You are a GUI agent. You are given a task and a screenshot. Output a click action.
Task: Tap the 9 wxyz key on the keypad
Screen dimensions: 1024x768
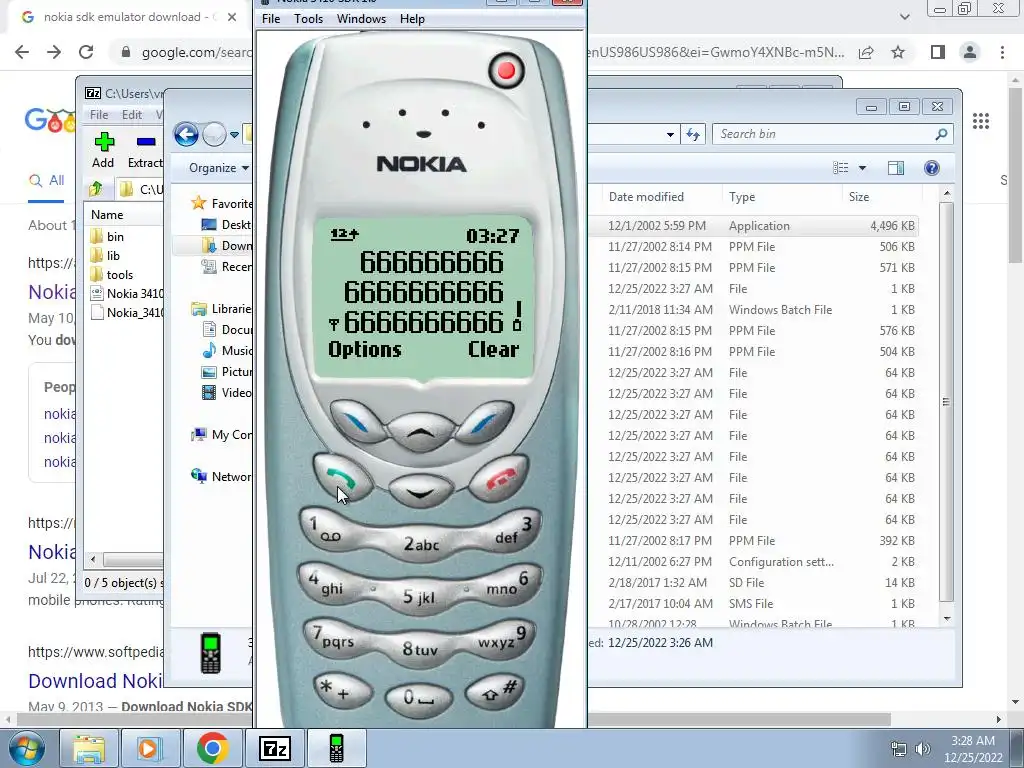pyautogui.click(x=504, y=638)
